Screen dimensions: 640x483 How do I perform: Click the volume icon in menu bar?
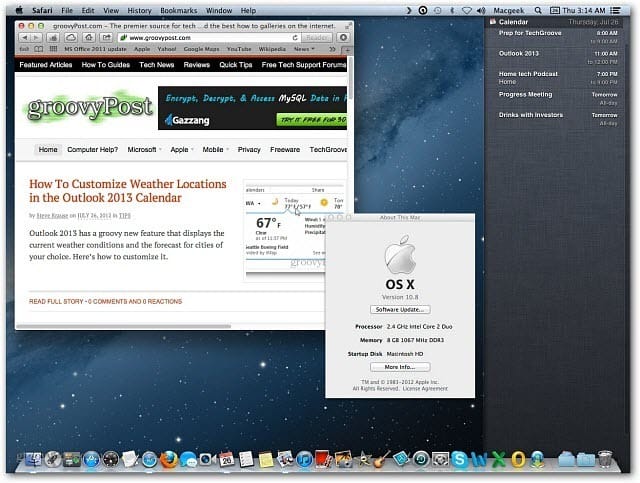pos(481,11)
